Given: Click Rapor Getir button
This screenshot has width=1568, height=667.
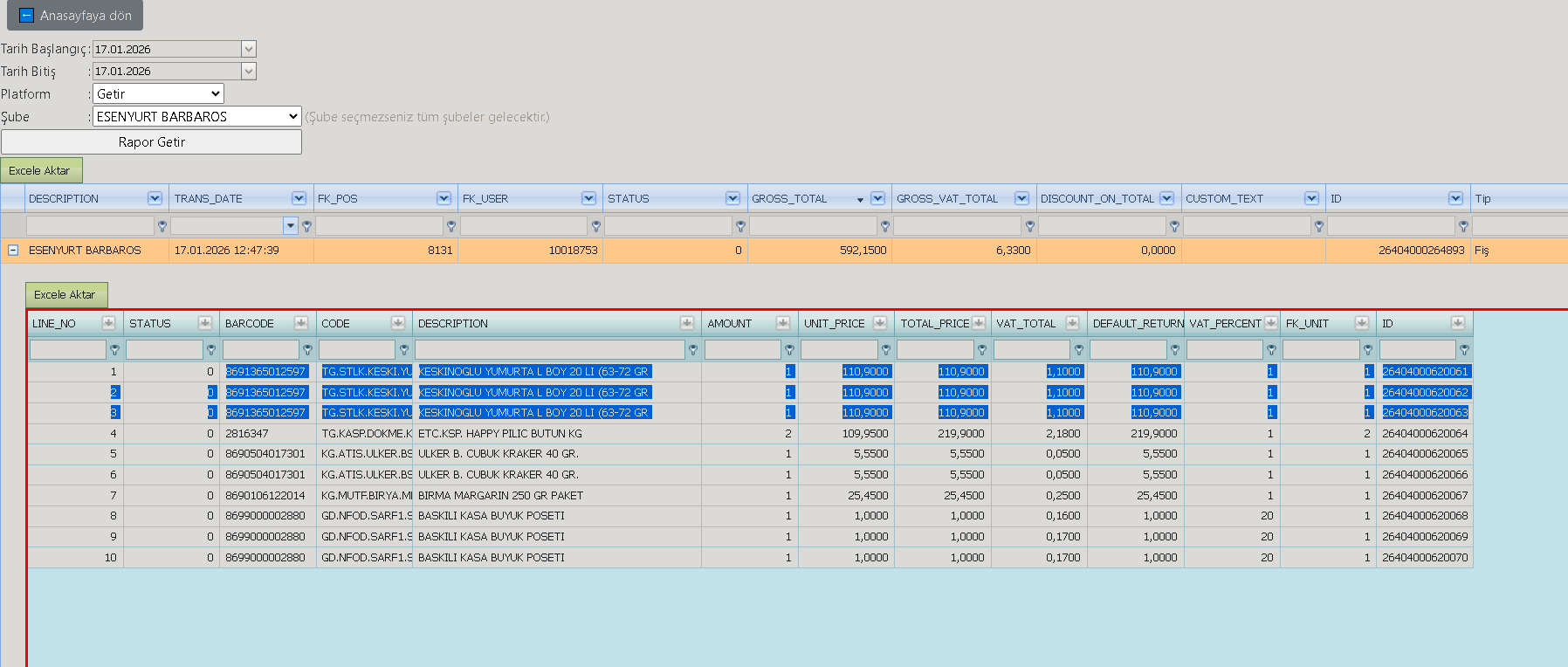Looking at the screenshot, I should (151, 141).
